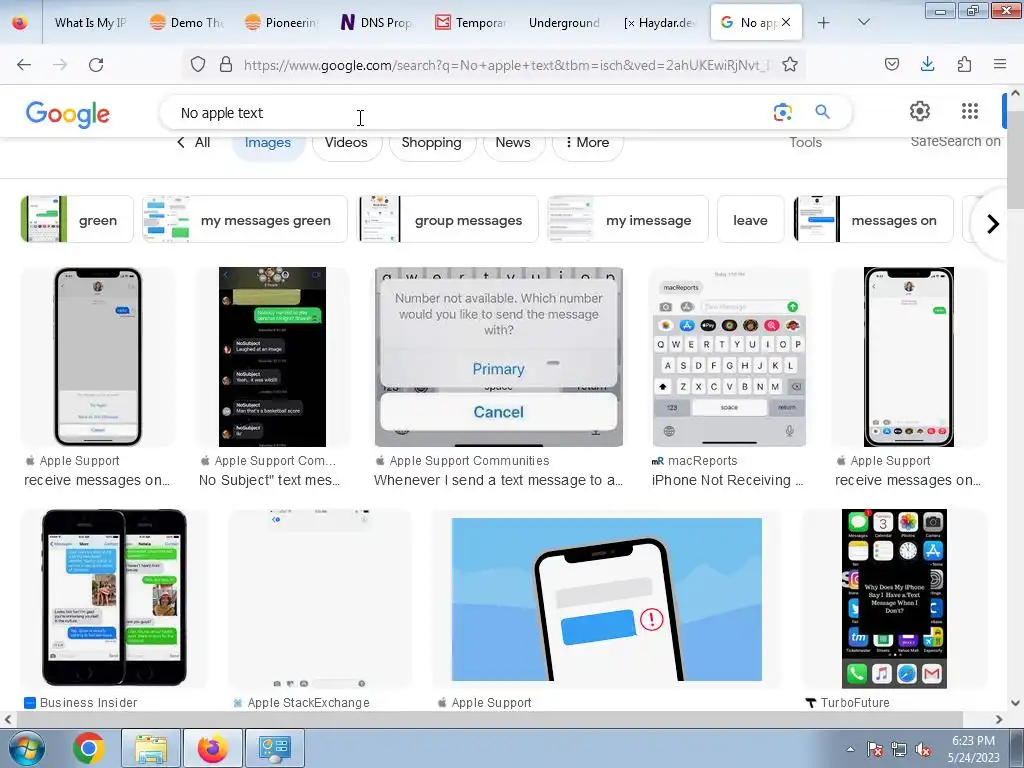The width and height of the screenshot is (1024, 768).
Task: Switch to the 'Haydar.de' browser tab
Action: pyautogui.click(x=660, y=23)
